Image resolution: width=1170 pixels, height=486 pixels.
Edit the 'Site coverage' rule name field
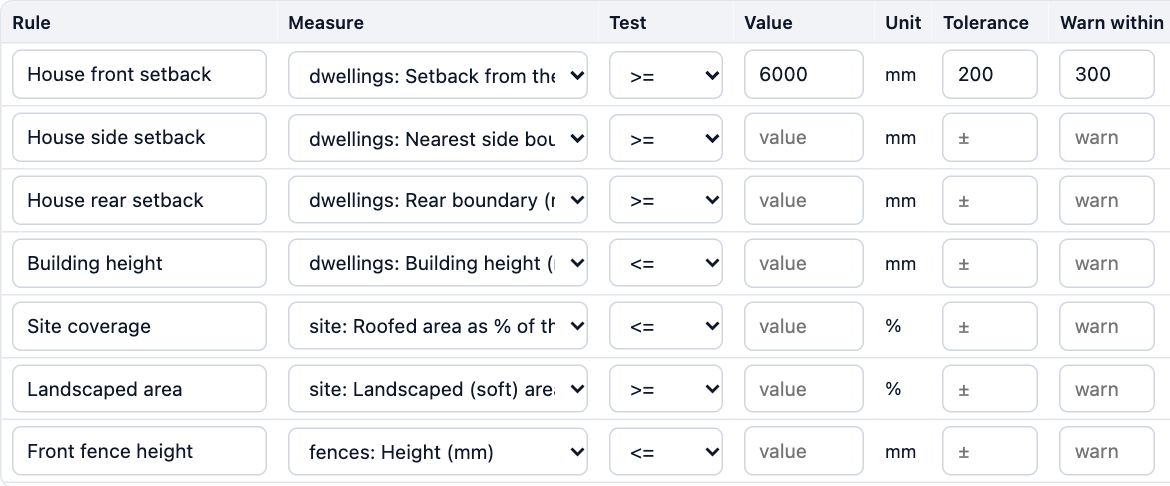(x=140, y=326)
